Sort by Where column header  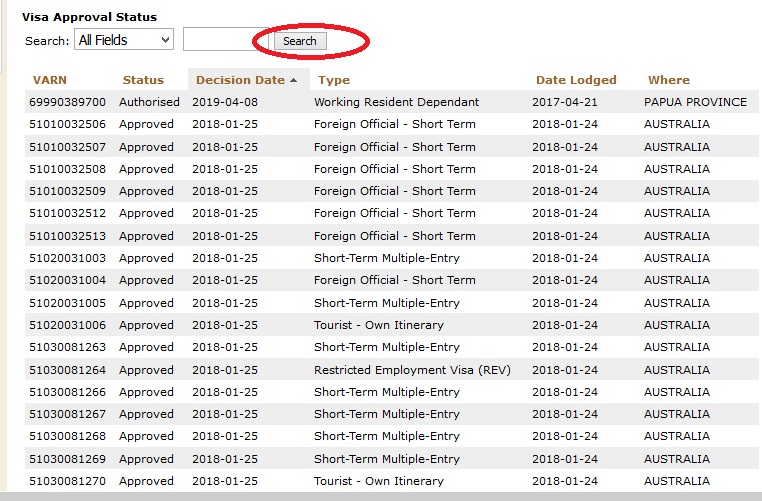(x=668, y=80)
